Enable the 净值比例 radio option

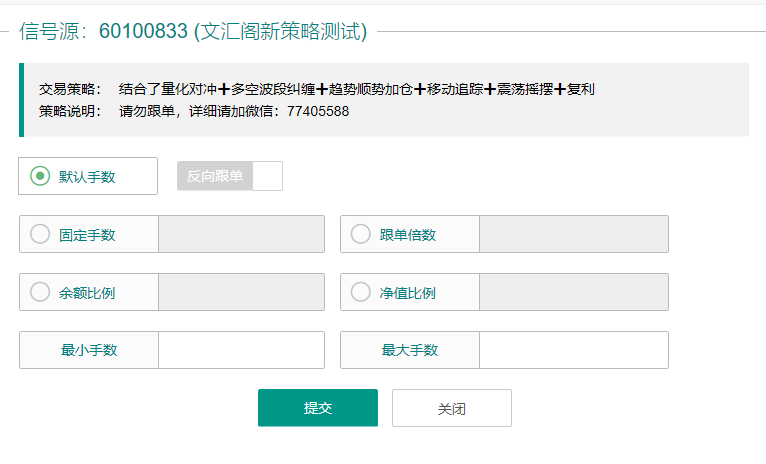point(361,293)
